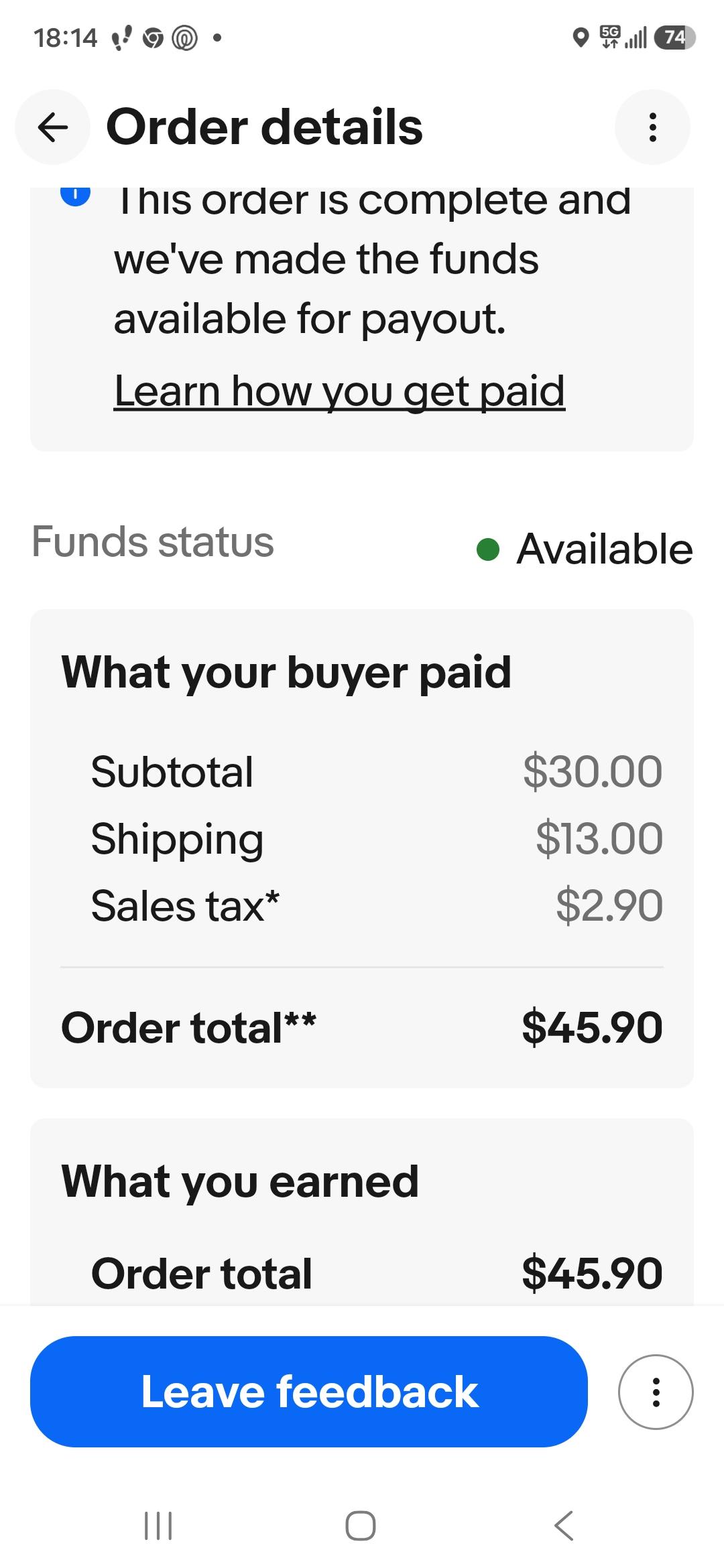Tap the blue info icon in the notice
The width and height of the screenshot is (724, 1568).
pyautogui.click(x=75, y=194)
